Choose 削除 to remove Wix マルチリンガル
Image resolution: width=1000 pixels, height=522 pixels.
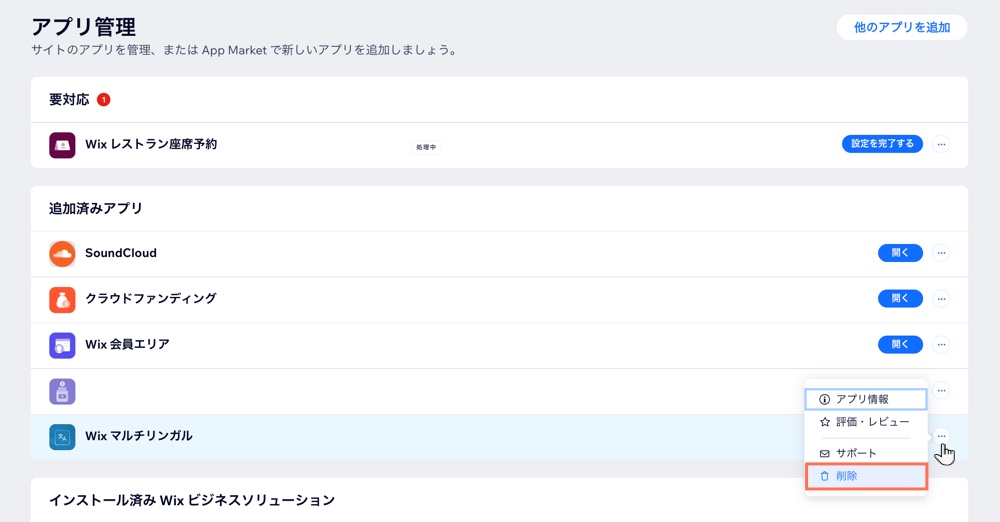865,476
